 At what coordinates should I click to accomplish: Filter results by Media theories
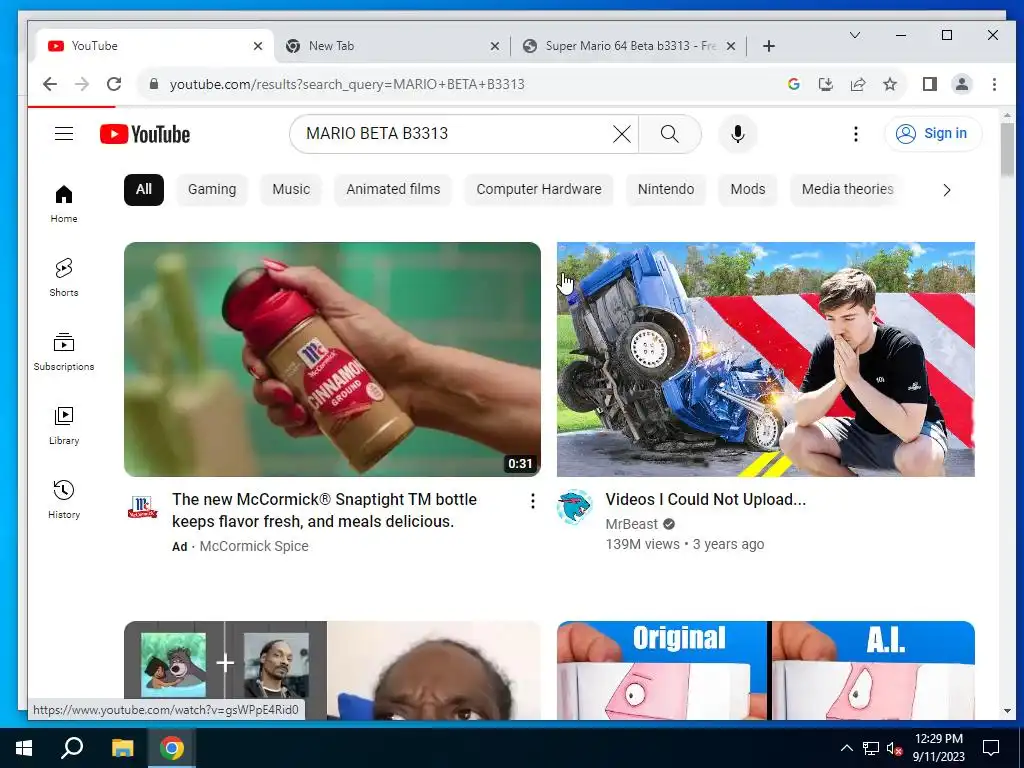coord(847,190)
